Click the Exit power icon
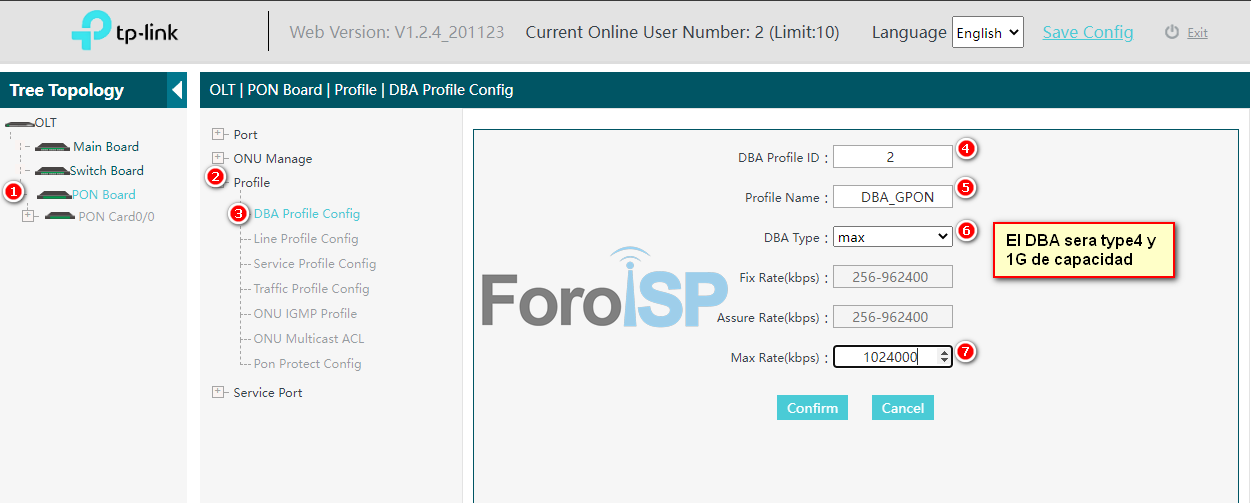This screenshot has height=503, width=1251. 1172,32
